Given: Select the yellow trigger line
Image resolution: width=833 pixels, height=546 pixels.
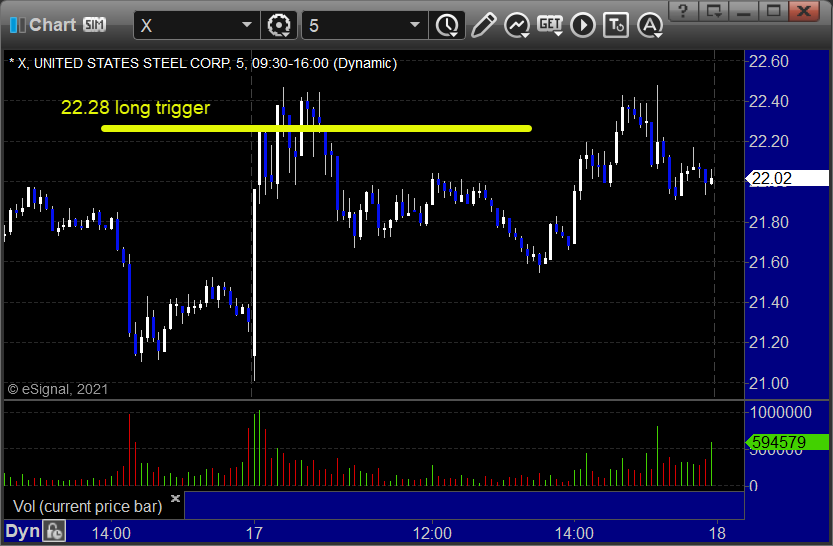Looking at the screenshot, I should click(x=316, y=128).
